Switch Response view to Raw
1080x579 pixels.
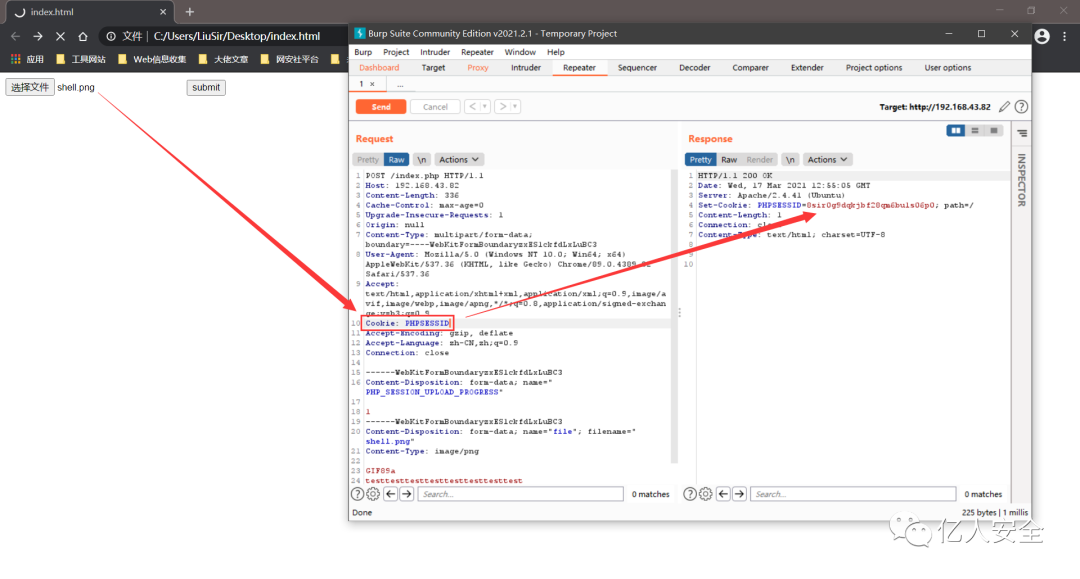tap(729, 160)
